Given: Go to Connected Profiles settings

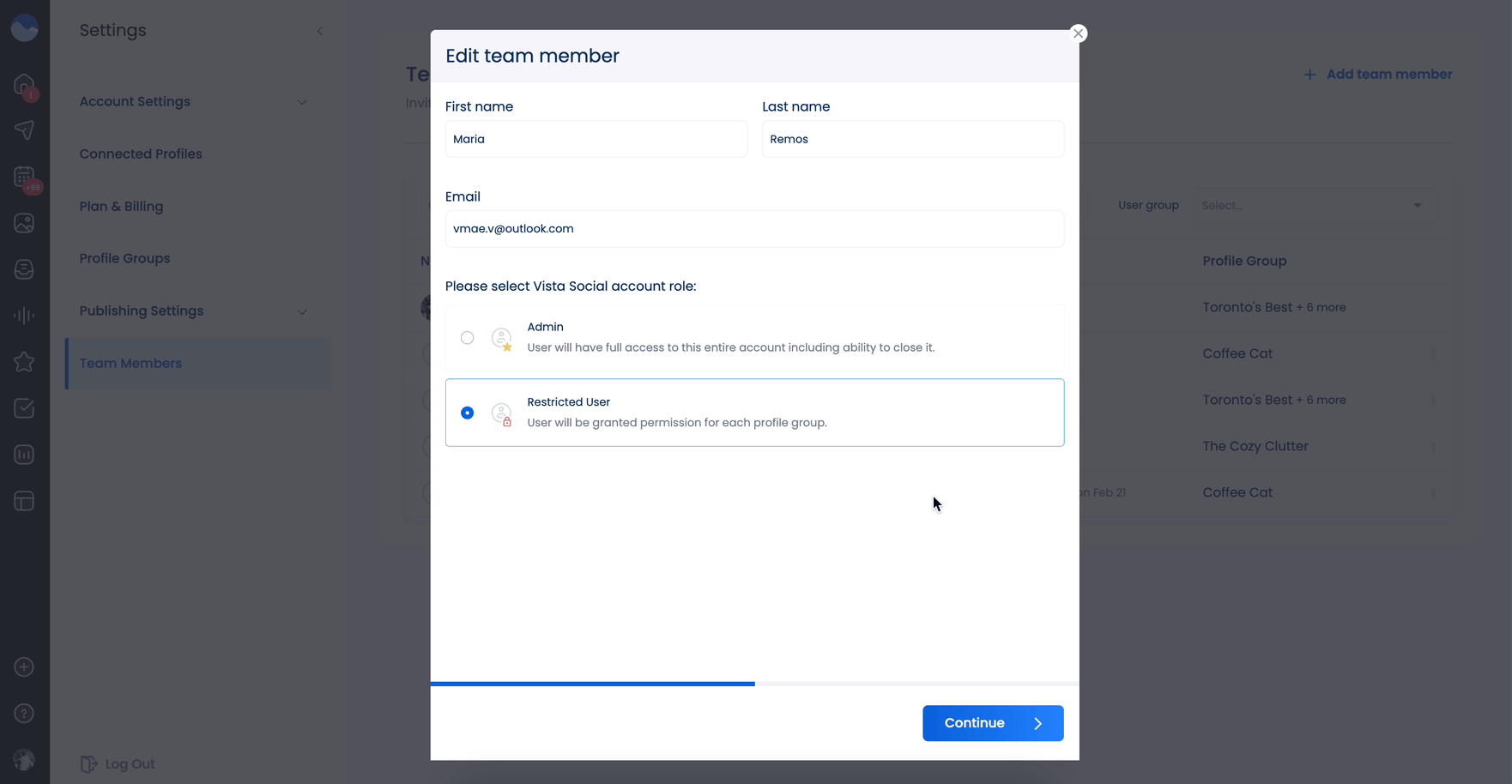Looking at the screenshot, I should coord(141,154).
